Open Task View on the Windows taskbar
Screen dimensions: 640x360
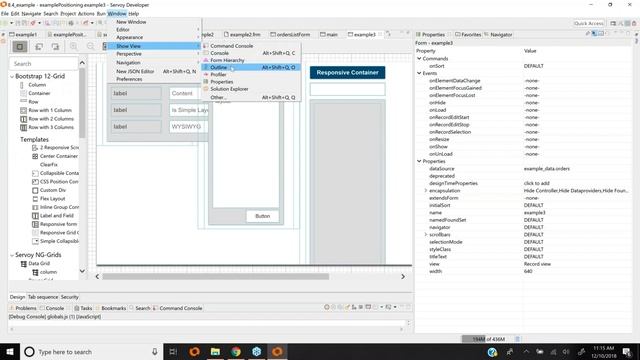click(173, 352)
